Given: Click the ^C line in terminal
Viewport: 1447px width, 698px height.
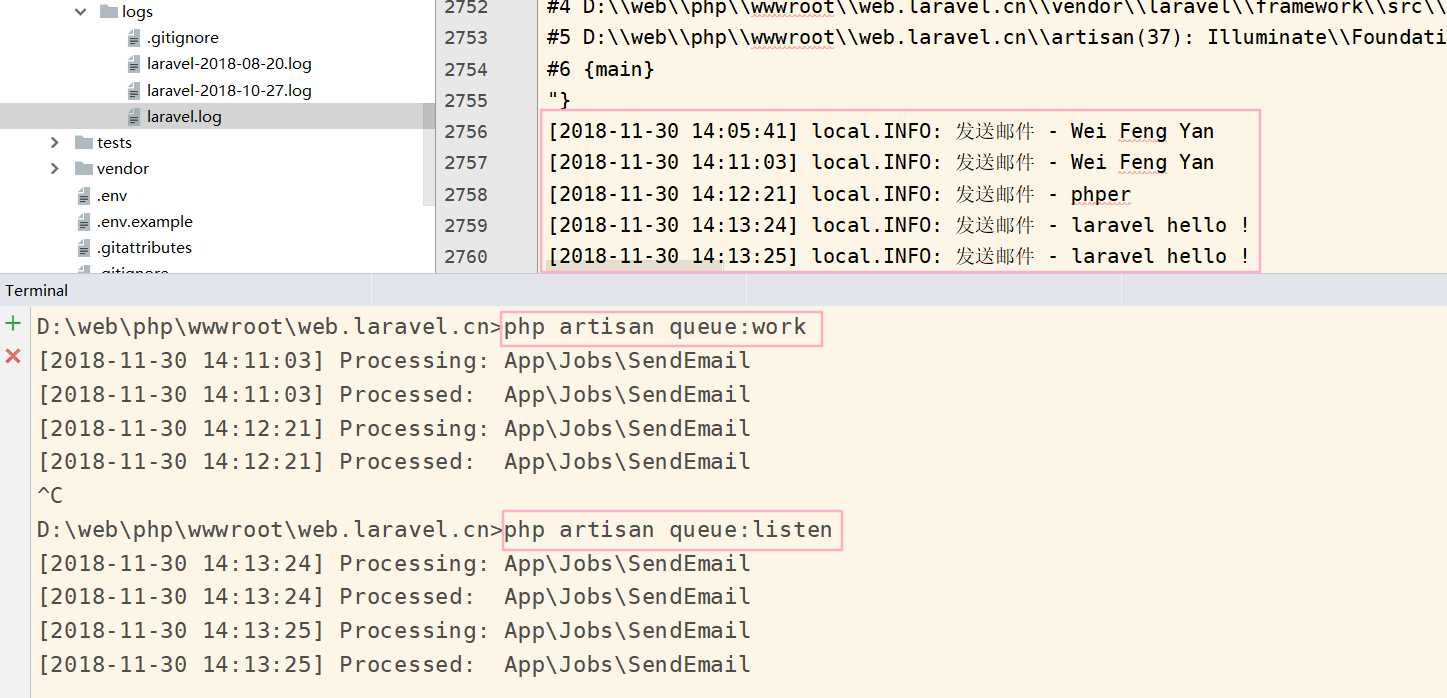Looking at the screenshot, I should [x=50, y=495].
